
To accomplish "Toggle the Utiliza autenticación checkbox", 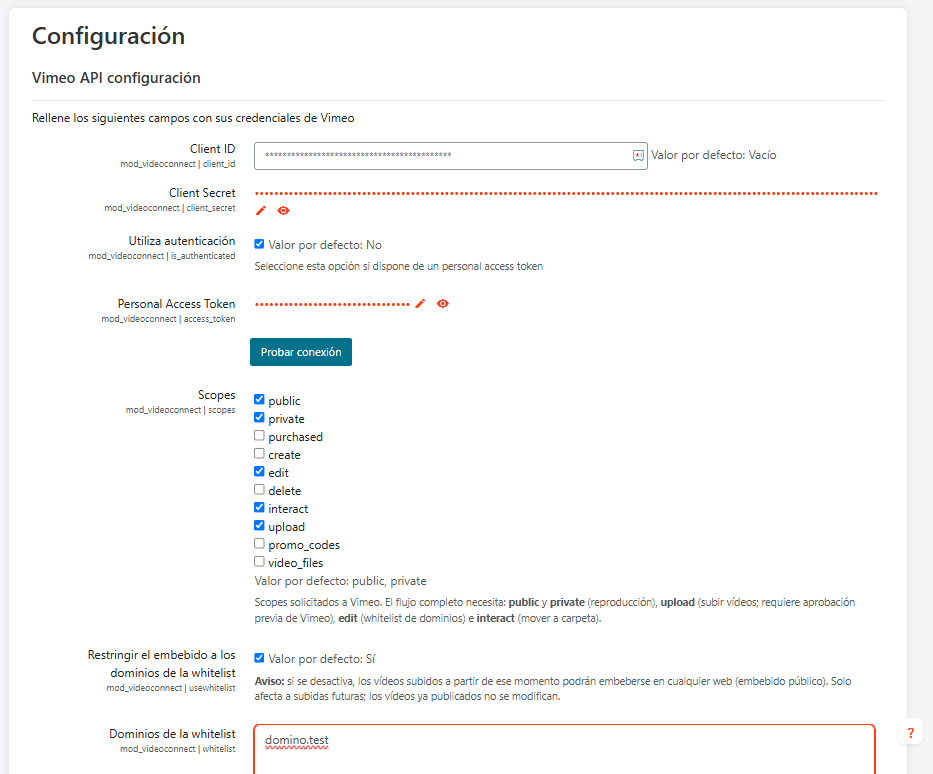I will point(259,244).
